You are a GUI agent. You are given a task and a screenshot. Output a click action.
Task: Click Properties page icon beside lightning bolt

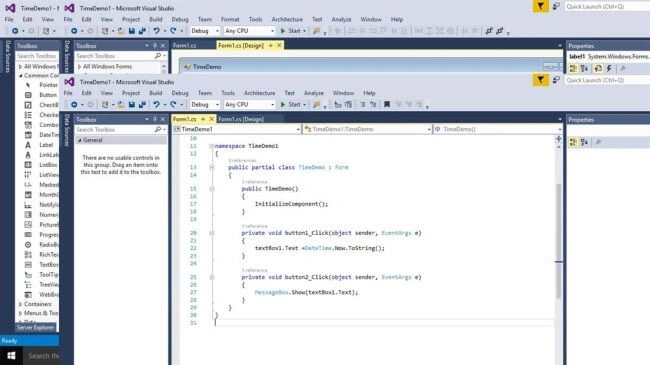pos(598,68)
